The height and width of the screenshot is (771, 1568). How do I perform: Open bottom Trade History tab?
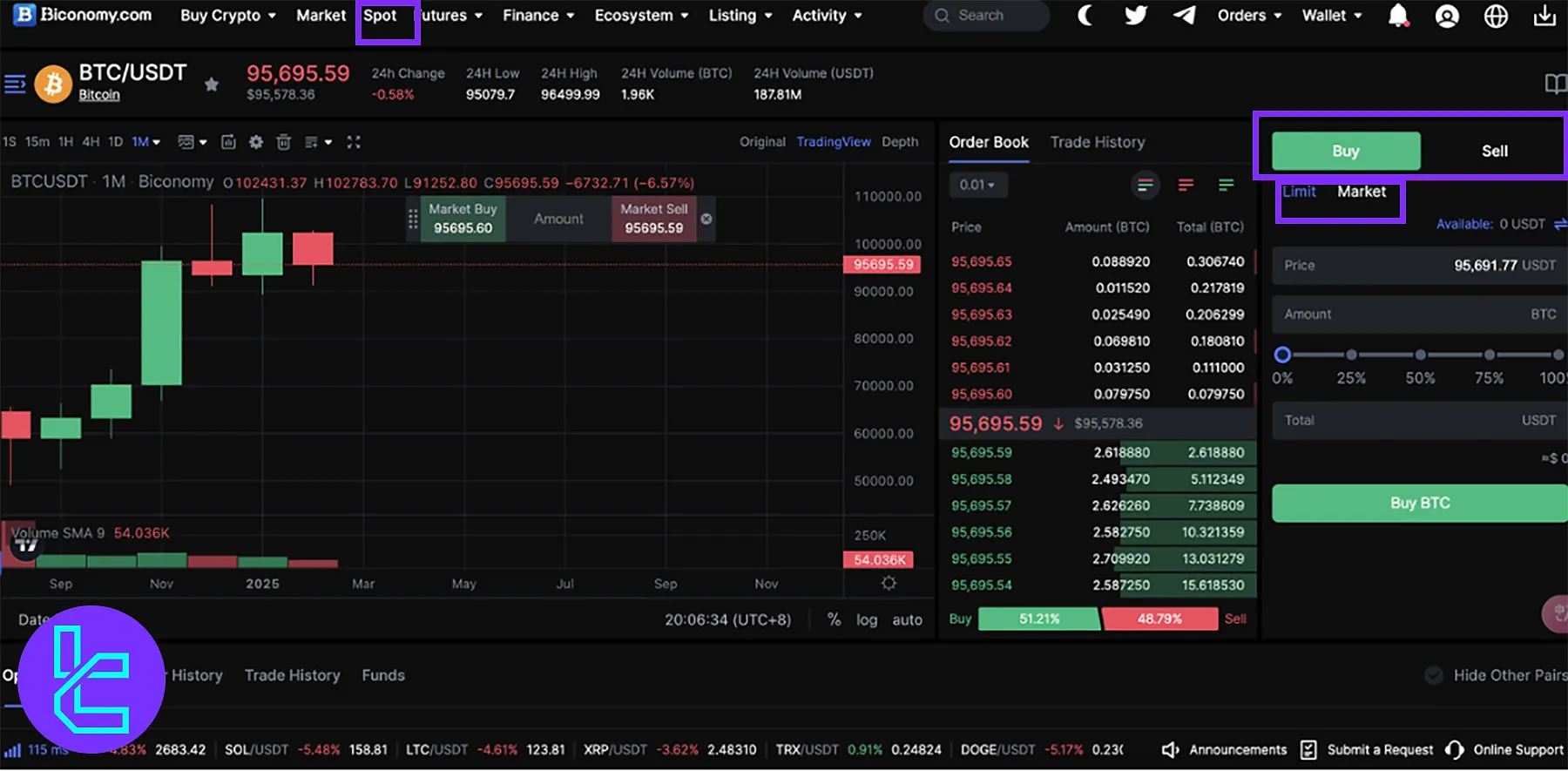[292, 675]
